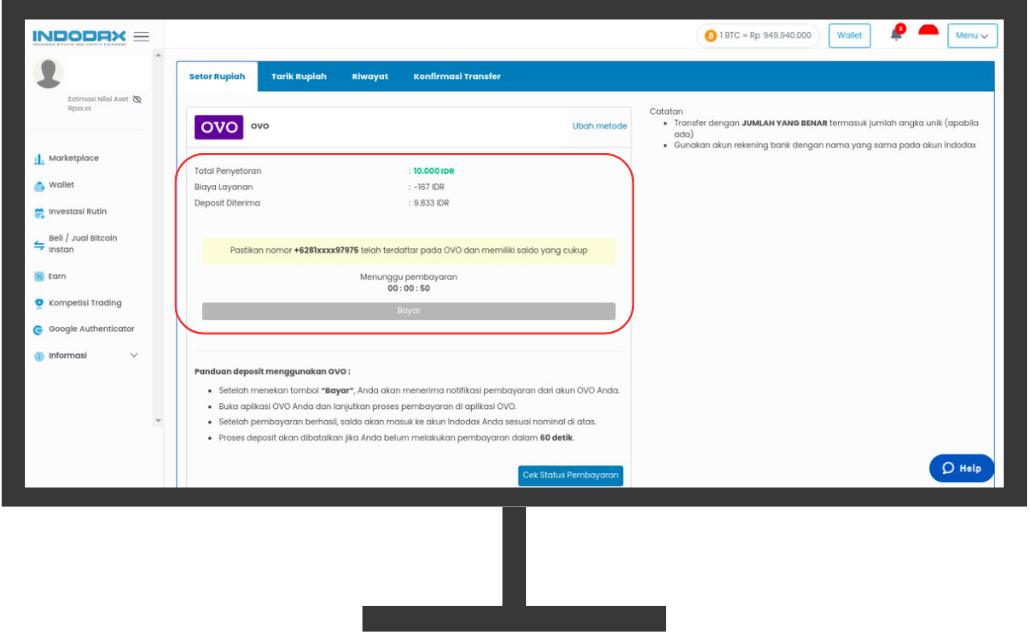This screenshot has height=635, width=1031.
Task: Click sidebar scrollbar up arrow
Action: click(158, 56)
